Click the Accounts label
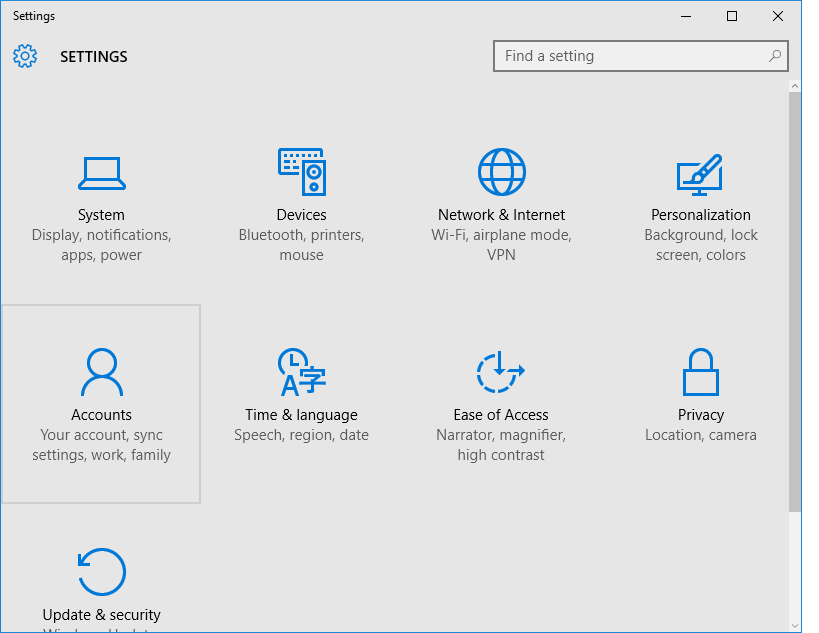Image resolution: width=819 pixels, height=633 pixels. 101,415
